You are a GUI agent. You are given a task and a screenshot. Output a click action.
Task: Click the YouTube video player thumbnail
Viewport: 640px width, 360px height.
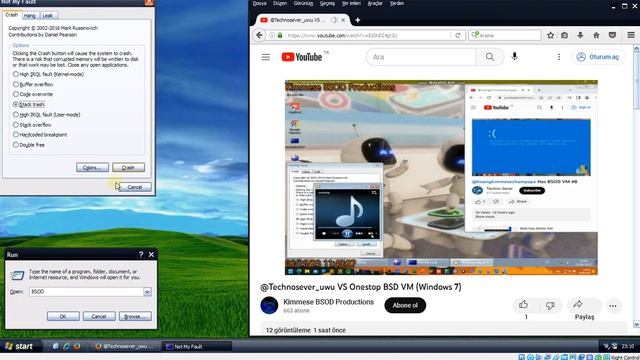coord(441,177)
